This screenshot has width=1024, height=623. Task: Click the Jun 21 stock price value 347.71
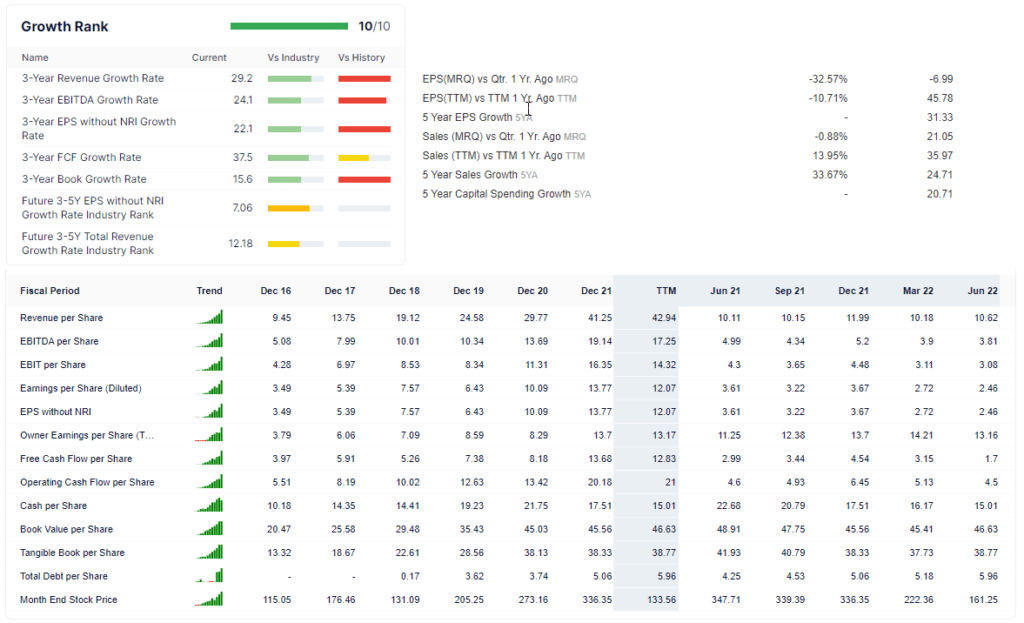click(x=726, y=599)
